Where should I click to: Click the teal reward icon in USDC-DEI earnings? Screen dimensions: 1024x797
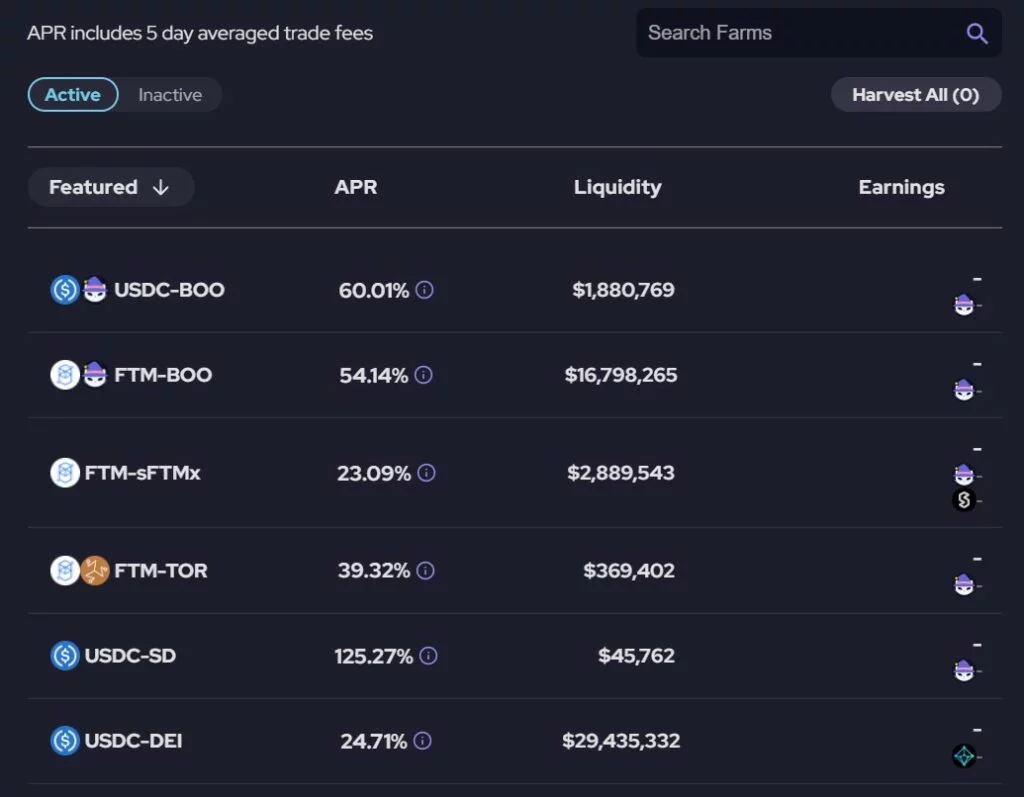pyautogui.click(x=964, y=756)
